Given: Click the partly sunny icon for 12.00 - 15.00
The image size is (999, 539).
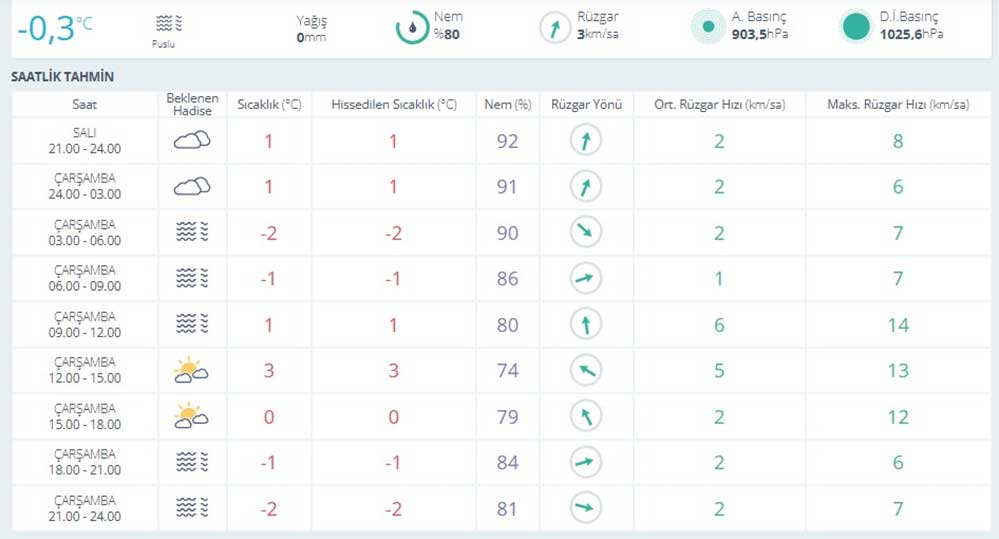Looking at the screenshot, I should coord(191,372).
